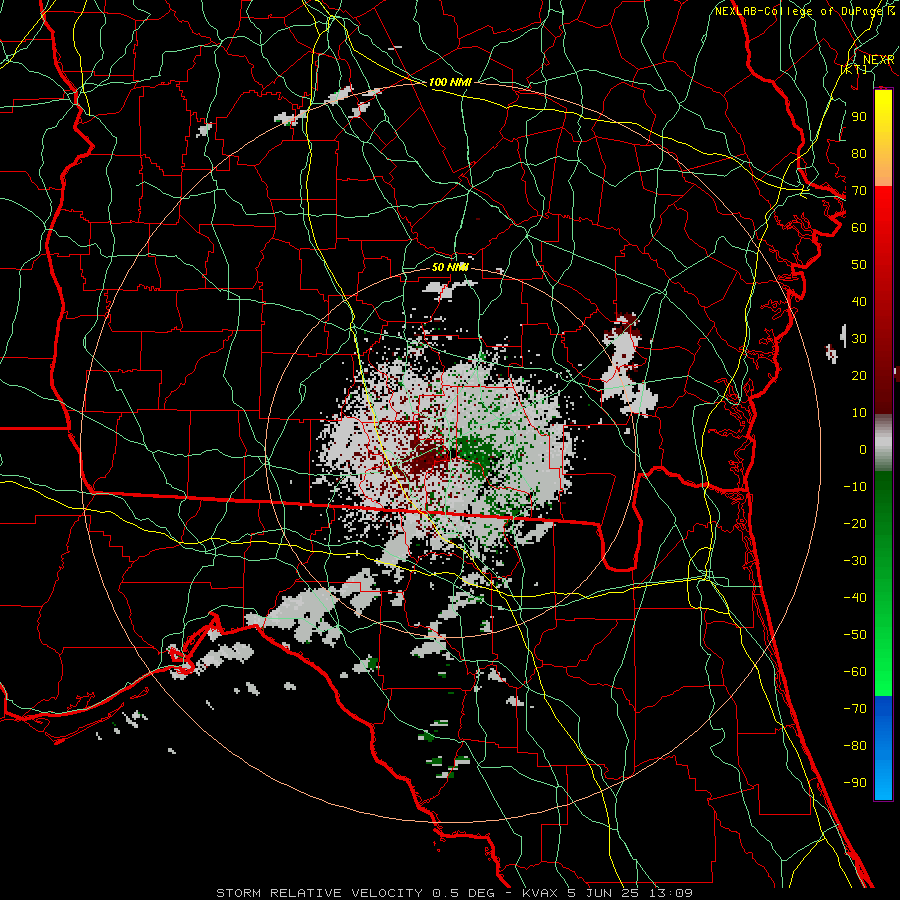This screenshot has height=900, width=900.
Task: Click the 30 label on the velocity scale
Action: pos(859,339)
